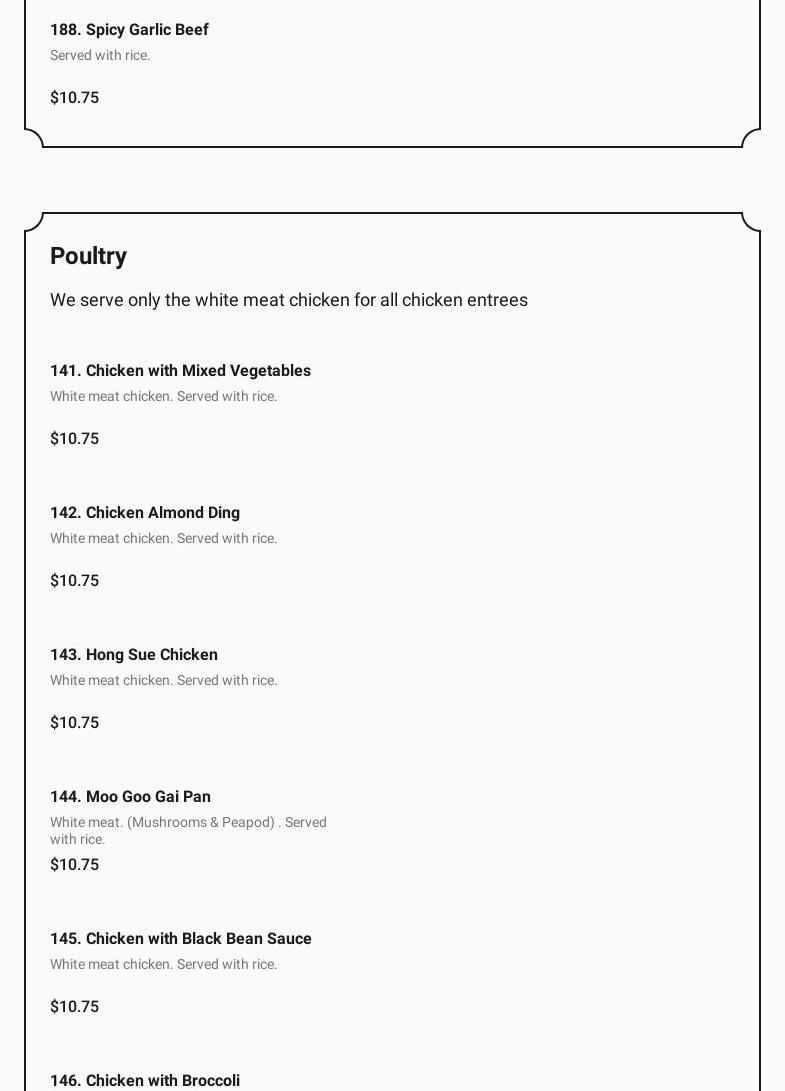Click the Spicy Garlic Beef $10.75 price

pos(74,98)
